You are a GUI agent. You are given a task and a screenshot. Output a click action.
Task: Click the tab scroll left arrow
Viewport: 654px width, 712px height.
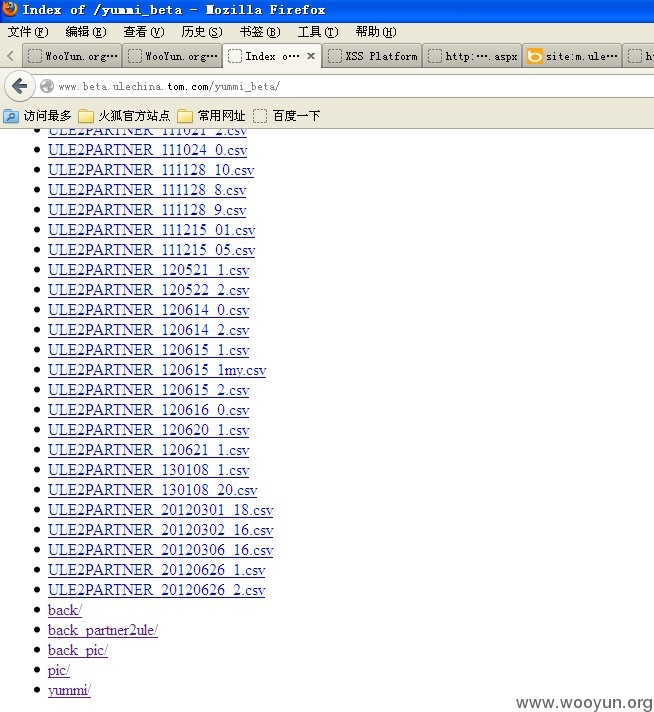pos(10,56)
